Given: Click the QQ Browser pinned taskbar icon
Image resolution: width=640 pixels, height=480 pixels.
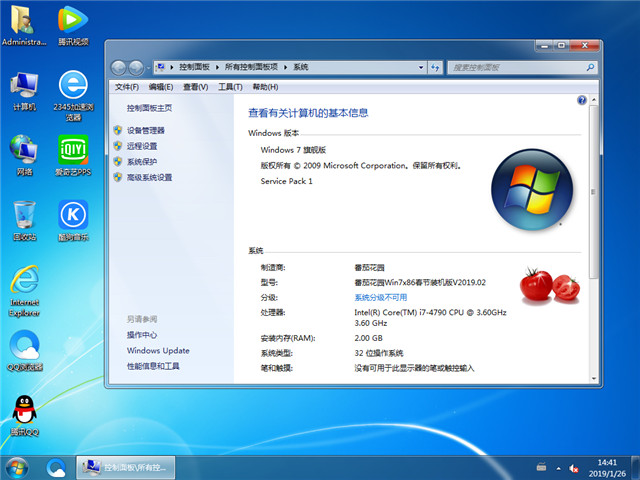Looking at the screenshot, I should (56, 468).
